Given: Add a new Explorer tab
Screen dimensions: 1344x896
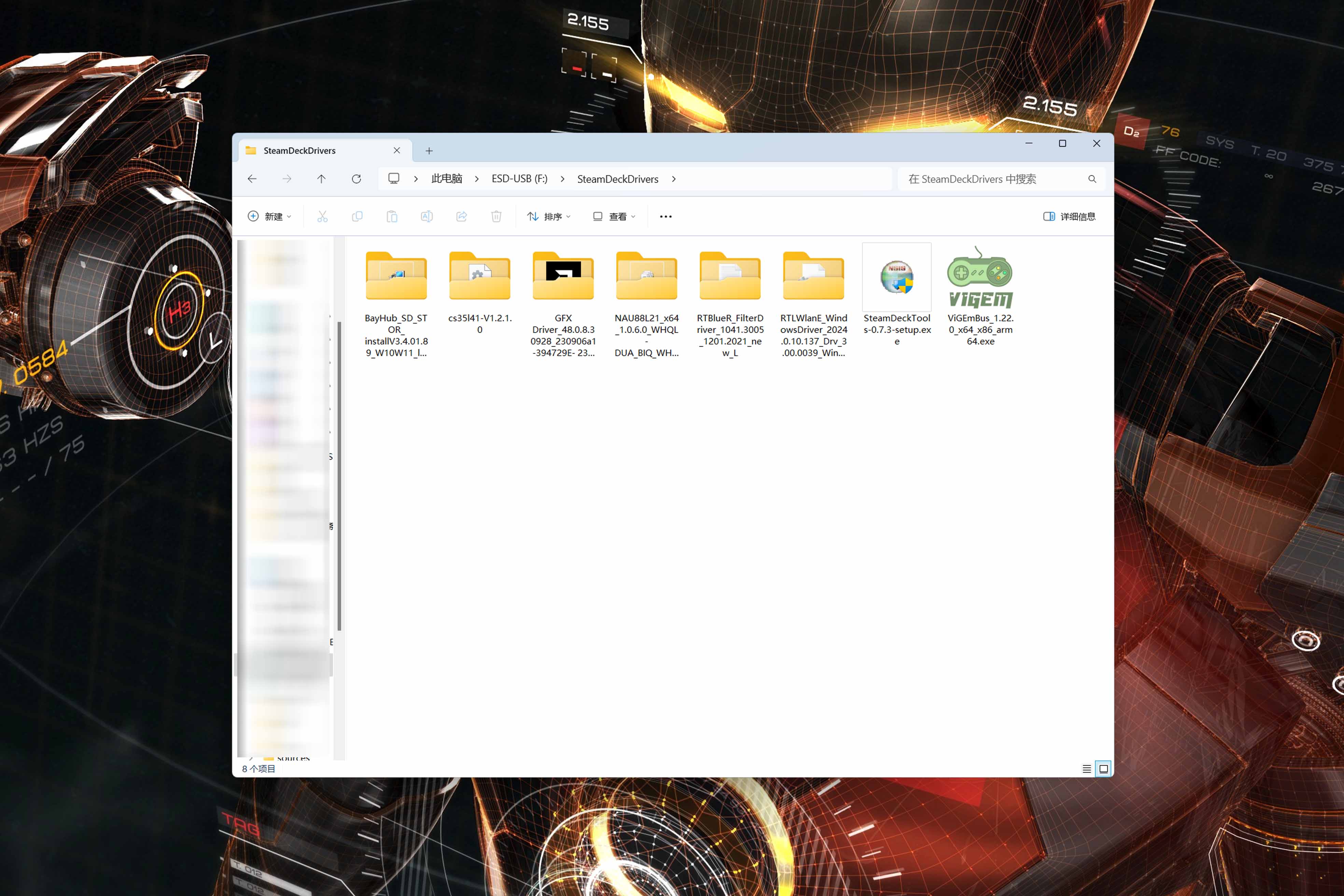Looking at the screenshot, I should tap(429, 151).
